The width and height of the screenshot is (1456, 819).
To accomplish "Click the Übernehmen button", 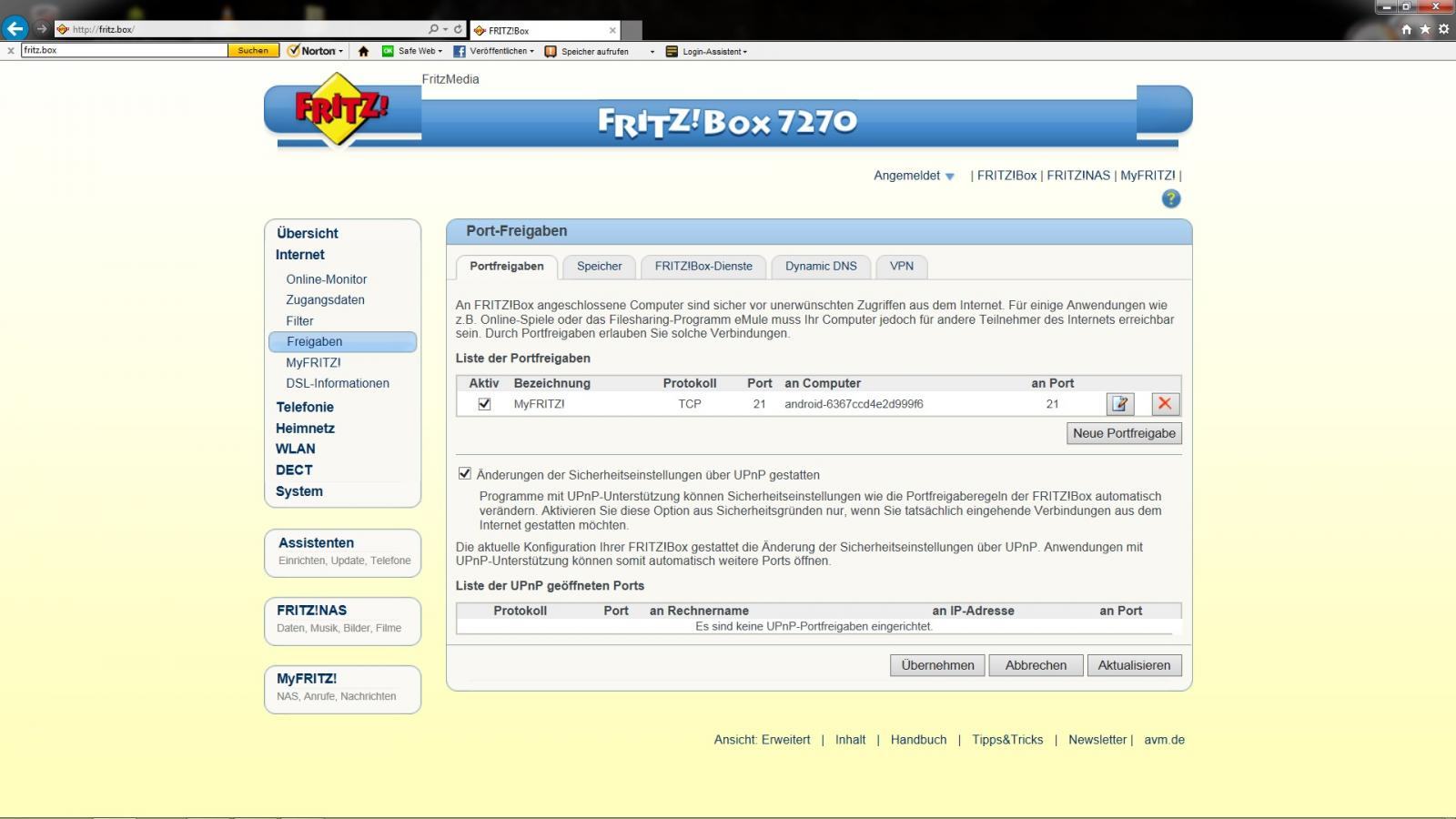I will click(937, 665).
